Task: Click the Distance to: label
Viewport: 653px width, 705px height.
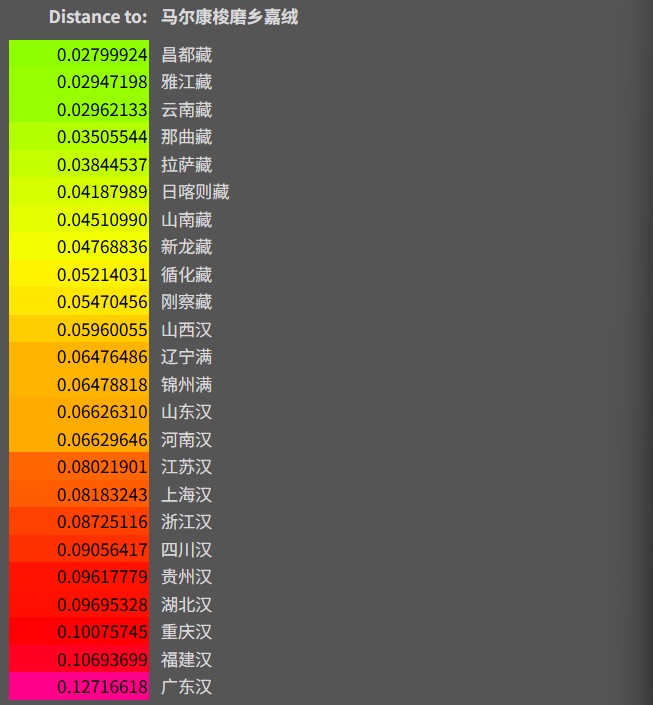Action: (98, 17)
